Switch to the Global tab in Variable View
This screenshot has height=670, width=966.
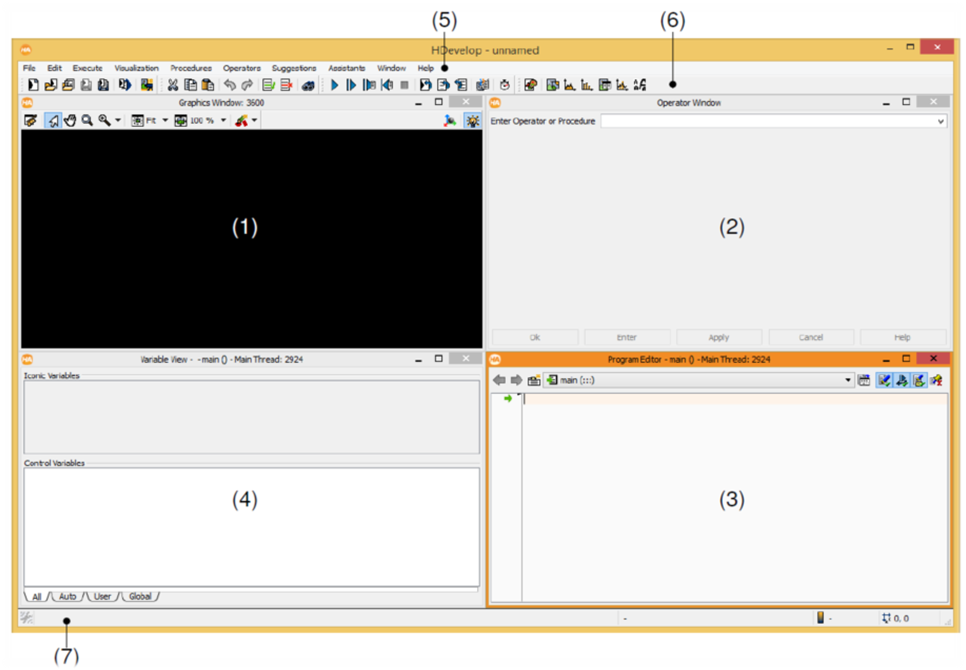(x=140, y=597)
